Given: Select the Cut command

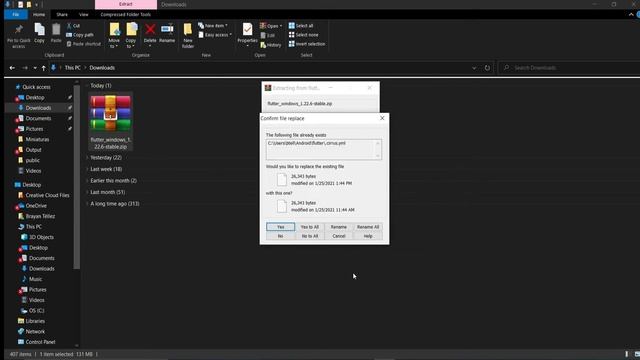Looking at the screenshot, I should pos(73,26).
